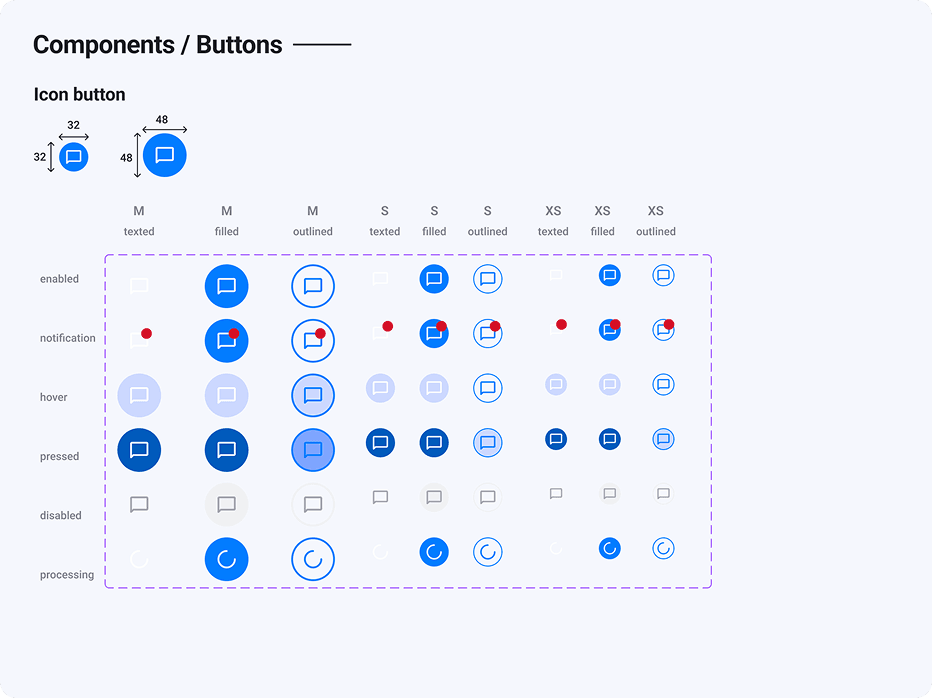This screenshot has width=932, height=698.
Task: Click the S filled enabled chat button
Action: point(434,279)
